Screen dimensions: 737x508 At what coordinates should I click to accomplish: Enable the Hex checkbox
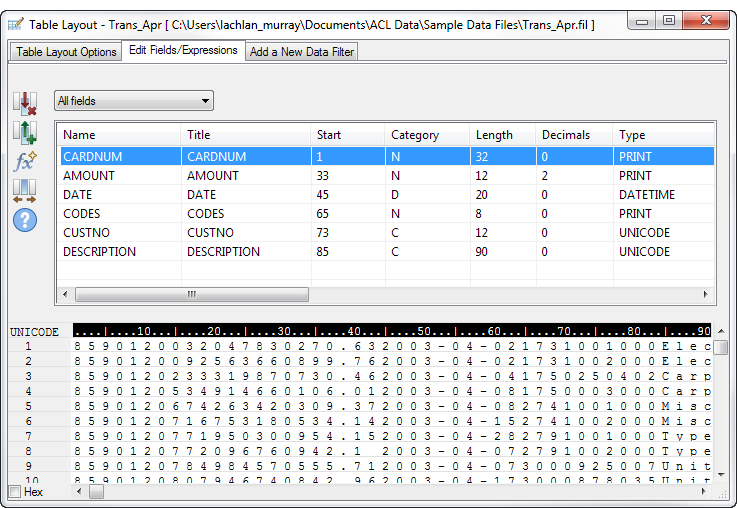(15, 492)
